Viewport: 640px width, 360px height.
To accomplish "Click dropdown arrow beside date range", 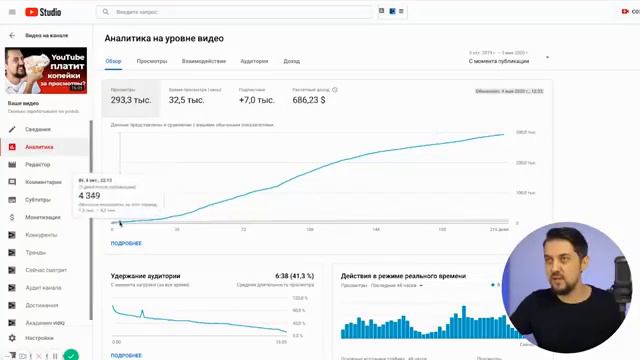I will (x=547, y=57).
